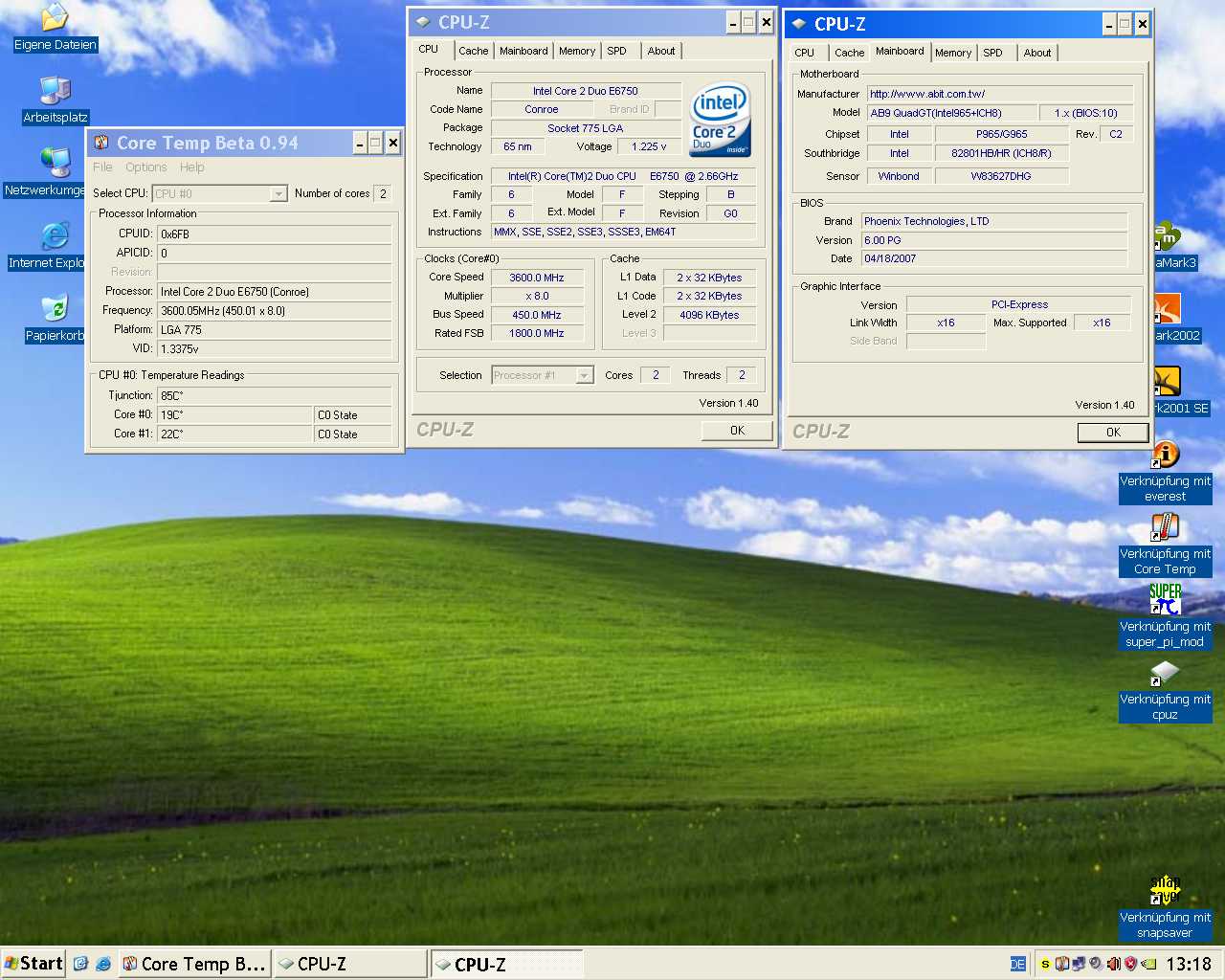Click the Intel Core 2 Duo logo
Image resolution: width=1225 pixels, height=980 pixels.
[x=720, y=120]
